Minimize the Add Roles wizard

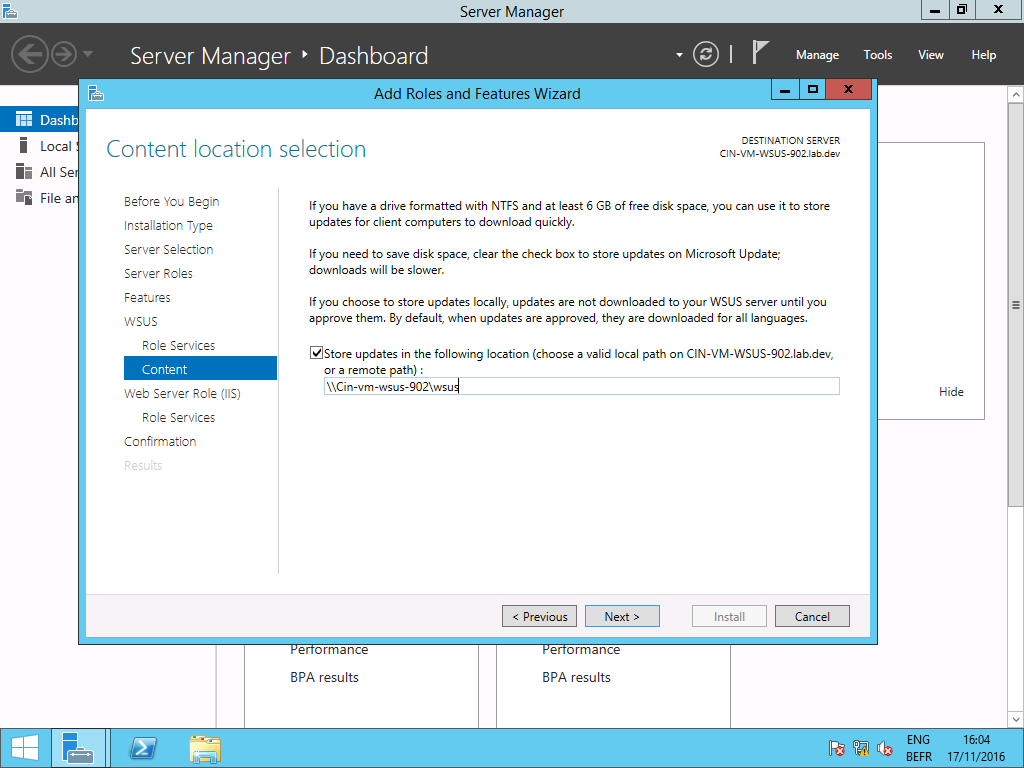[785, 89]
